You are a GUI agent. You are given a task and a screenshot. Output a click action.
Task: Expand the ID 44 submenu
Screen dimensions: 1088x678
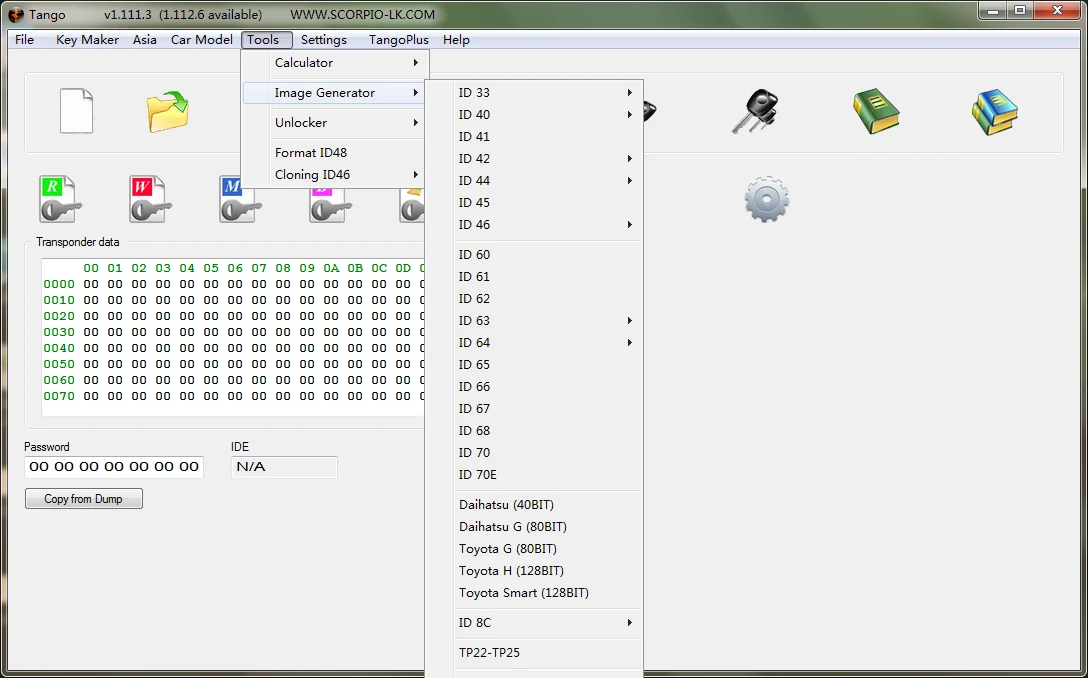pyautogui.click(x=534, y=180)
